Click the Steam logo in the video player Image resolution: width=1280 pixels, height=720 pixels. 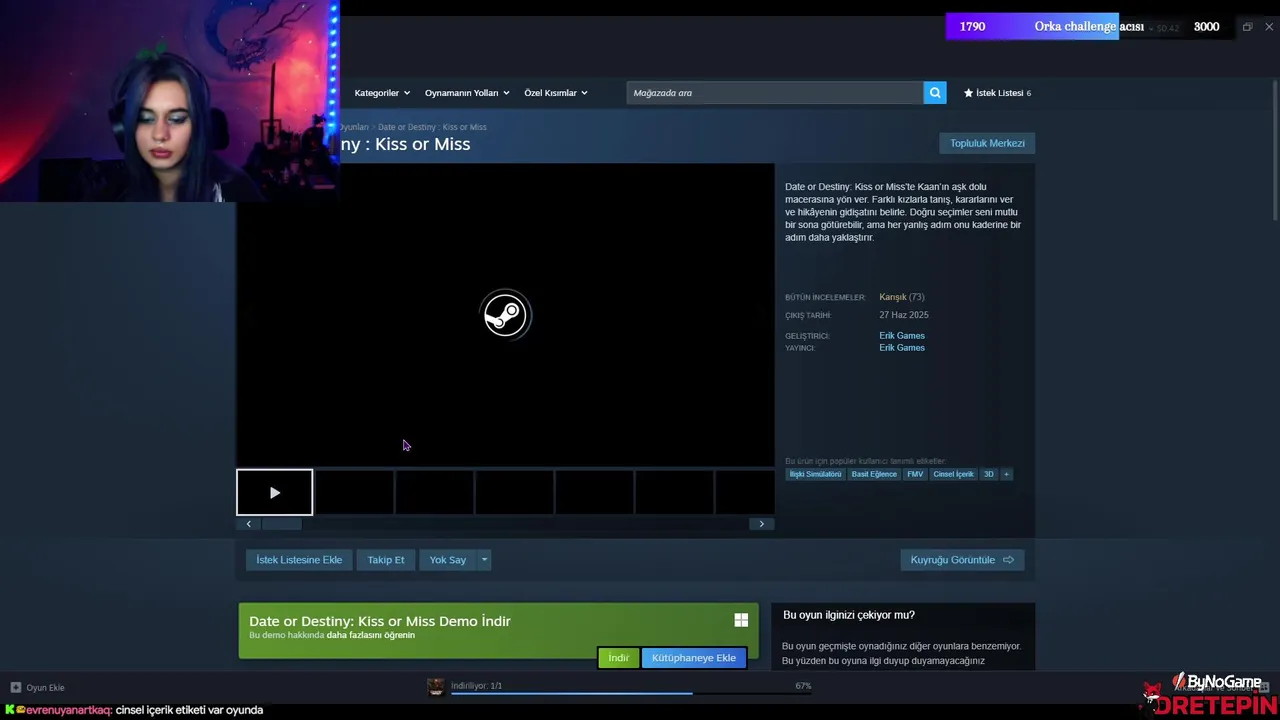pyautogui.click(x=505, y=315)
